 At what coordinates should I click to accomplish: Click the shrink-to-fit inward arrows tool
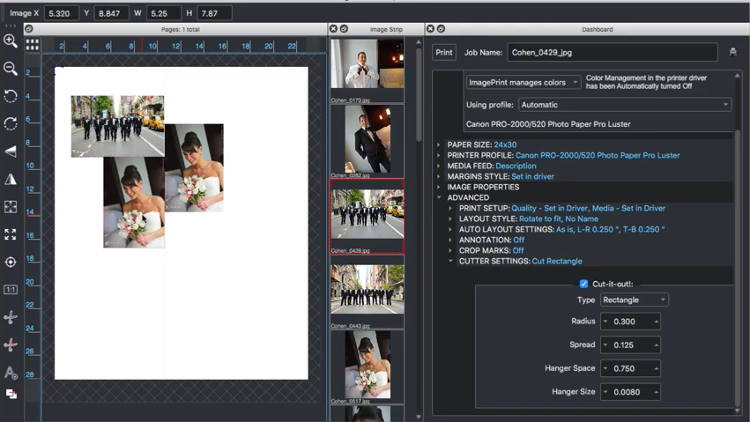11,207
